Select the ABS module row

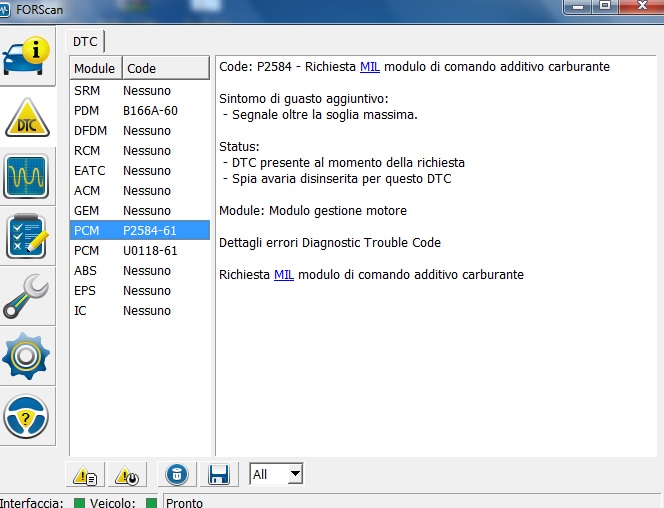139,270
